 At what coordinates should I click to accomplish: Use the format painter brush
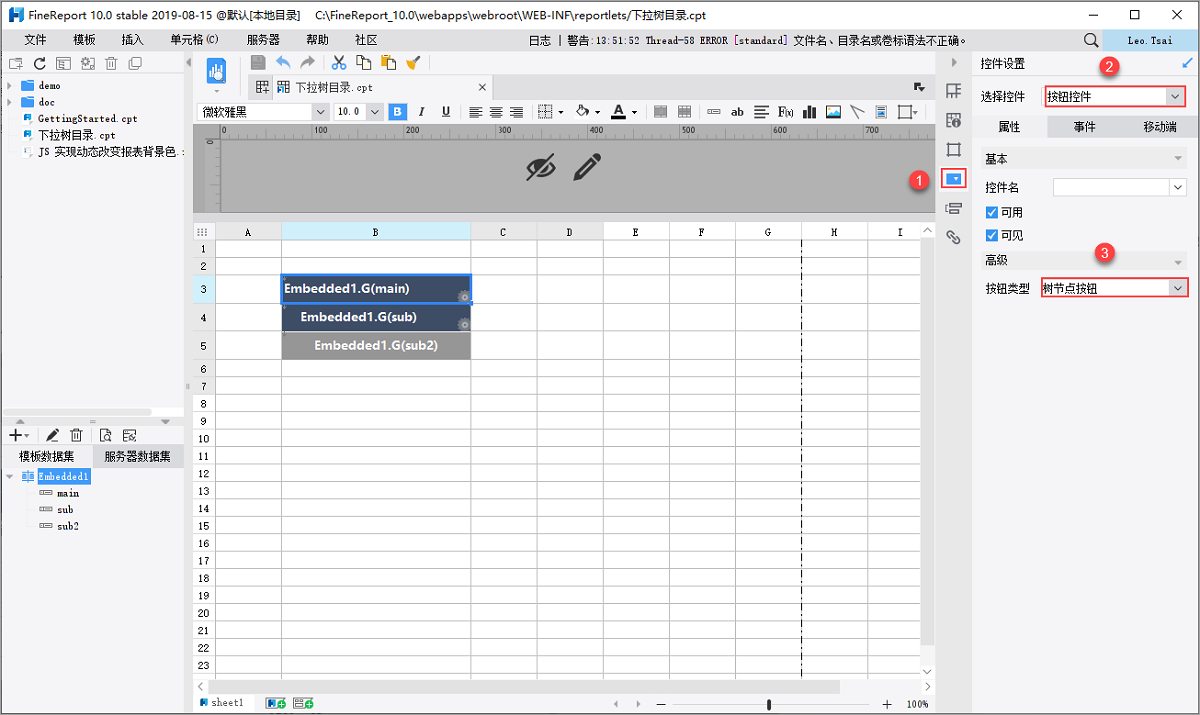pyautogui.click(x=412, y=62)
